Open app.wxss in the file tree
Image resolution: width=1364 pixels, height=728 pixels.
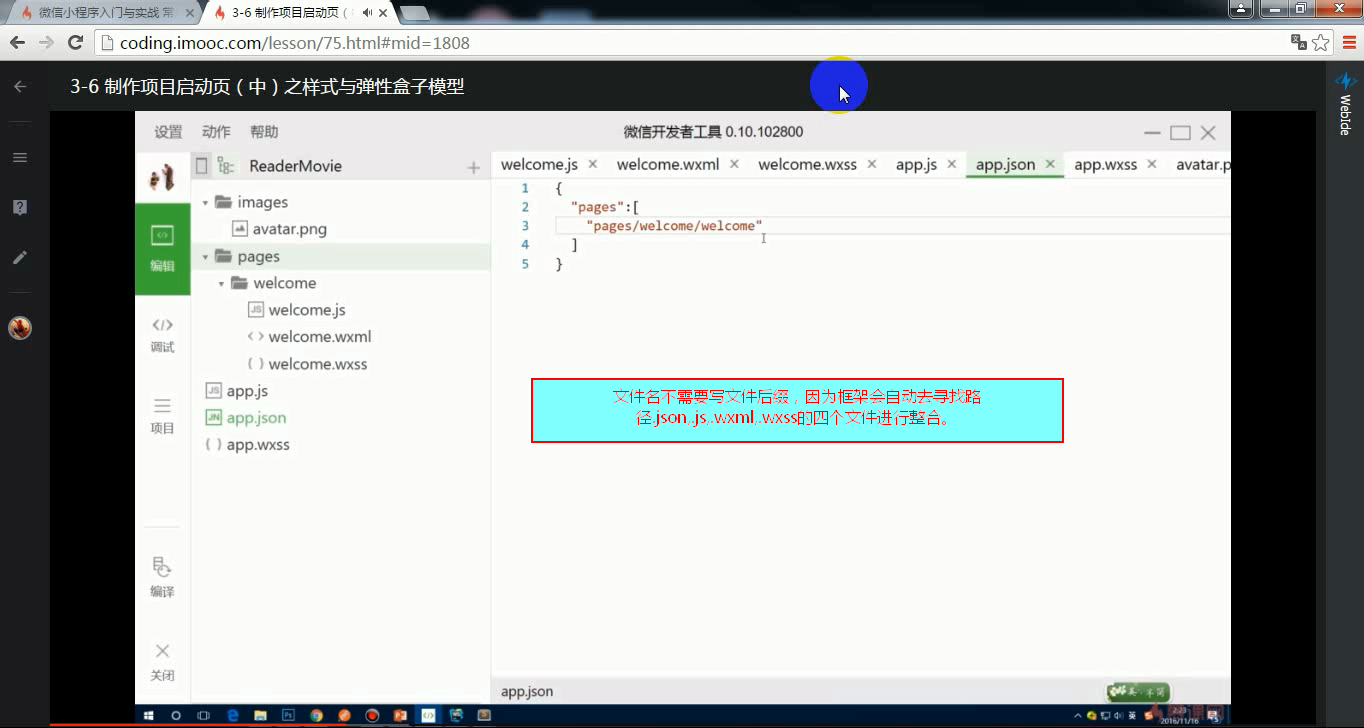pos(258,445)
